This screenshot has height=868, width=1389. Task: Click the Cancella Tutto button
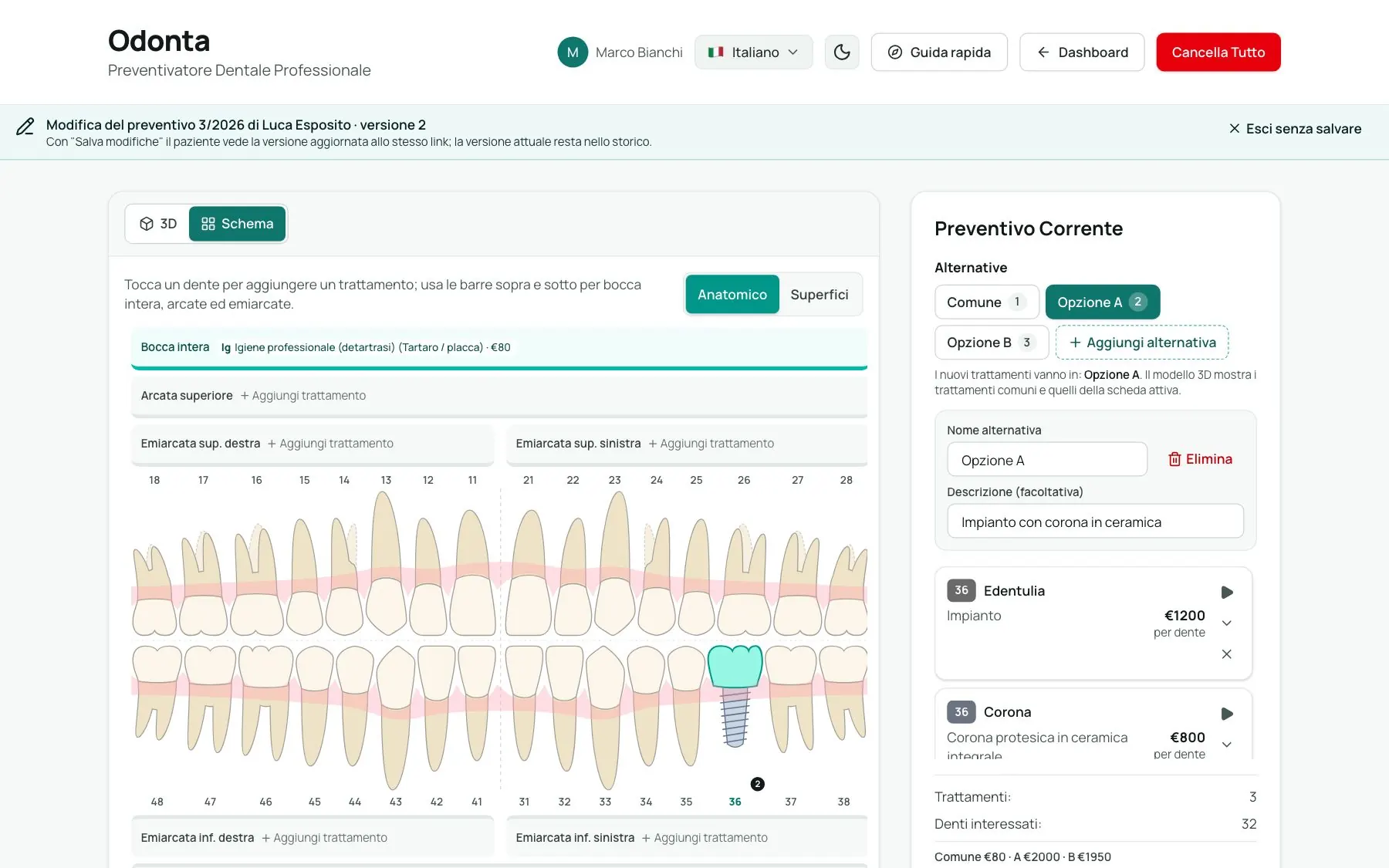pos(1218,52)
